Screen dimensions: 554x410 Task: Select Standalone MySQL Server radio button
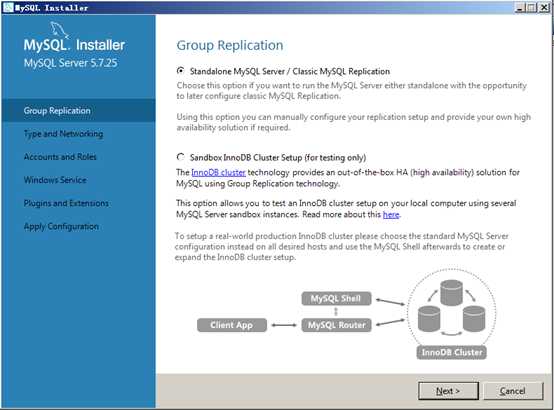point(181,71)
